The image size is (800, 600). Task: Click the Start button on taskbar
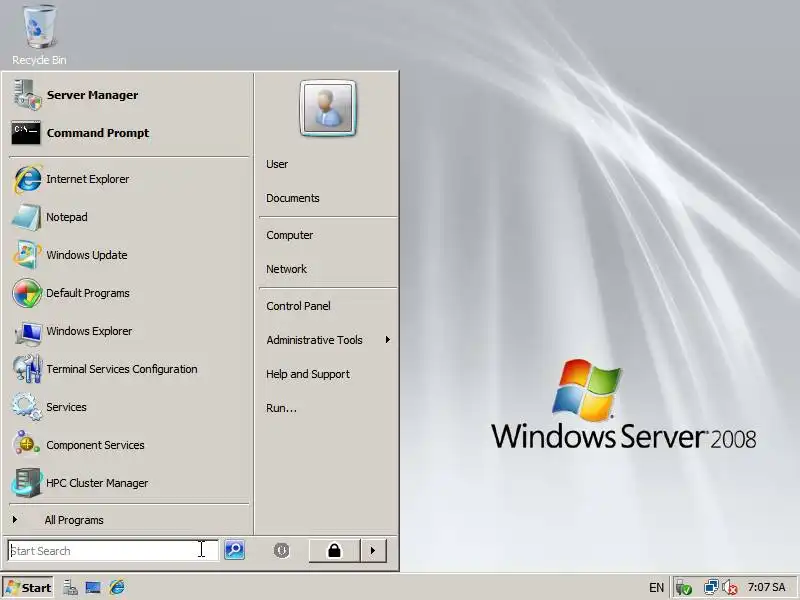28,588
